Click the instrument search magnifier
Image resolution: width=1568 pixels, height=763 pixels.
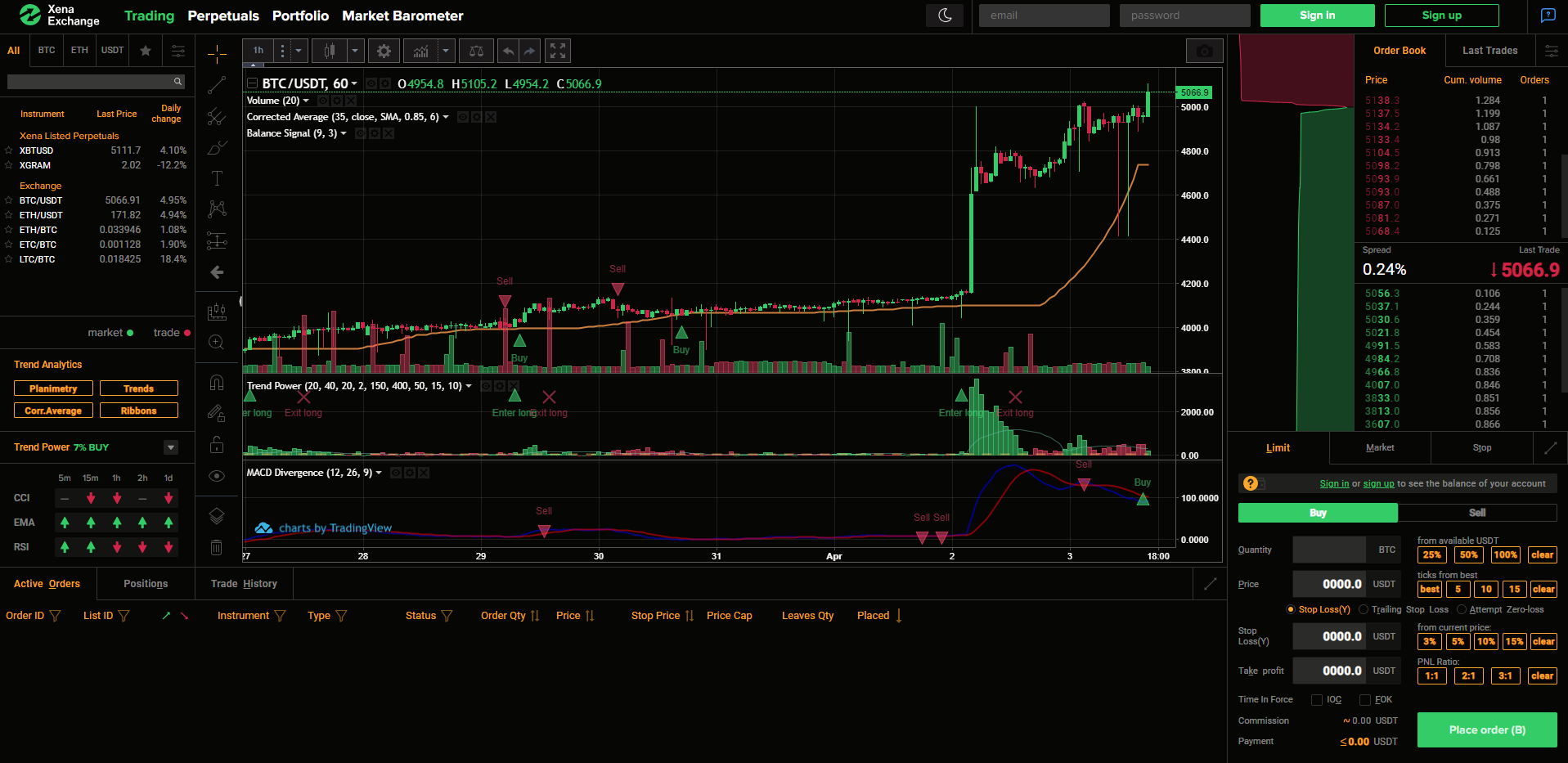coord(177,82)
